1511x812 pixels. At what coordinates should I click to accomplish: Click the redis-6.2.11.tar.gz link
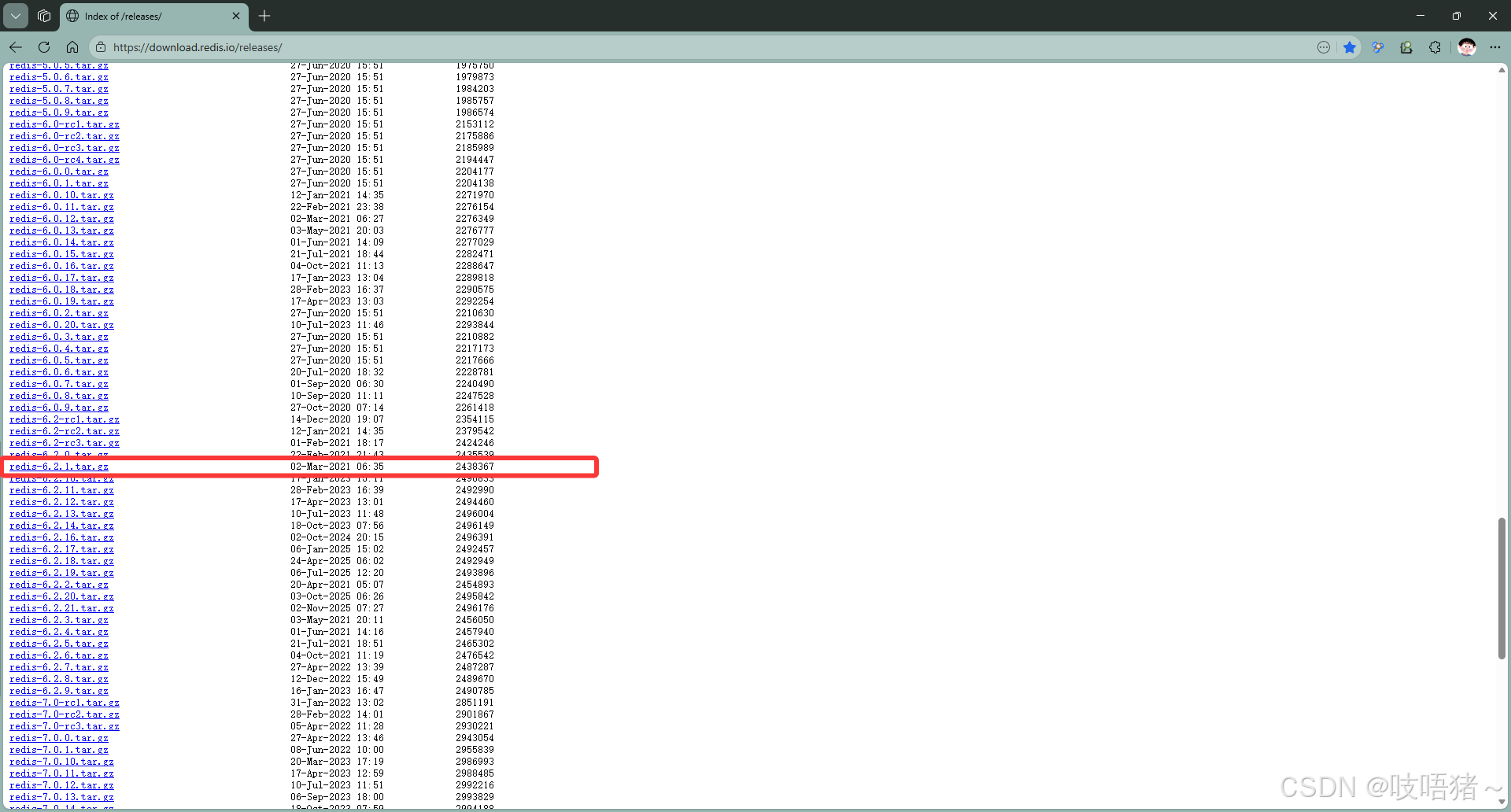point(61,490)
